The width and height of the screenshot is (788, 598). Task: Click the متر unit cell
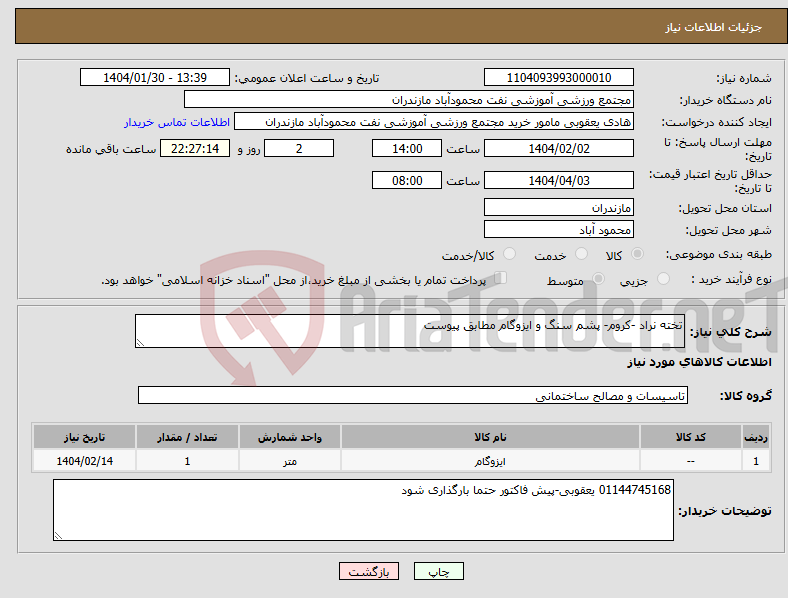click(290, 460)
